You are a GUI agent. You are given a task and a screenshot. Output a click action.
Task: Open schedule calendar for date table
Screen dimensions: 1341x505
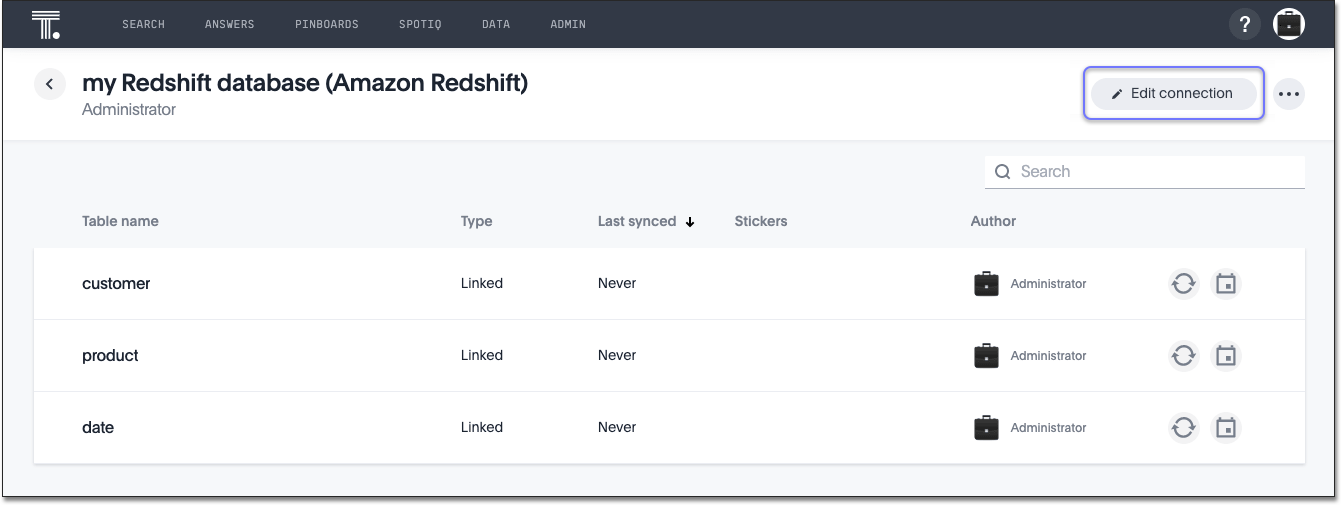(x=1226, y=428)
